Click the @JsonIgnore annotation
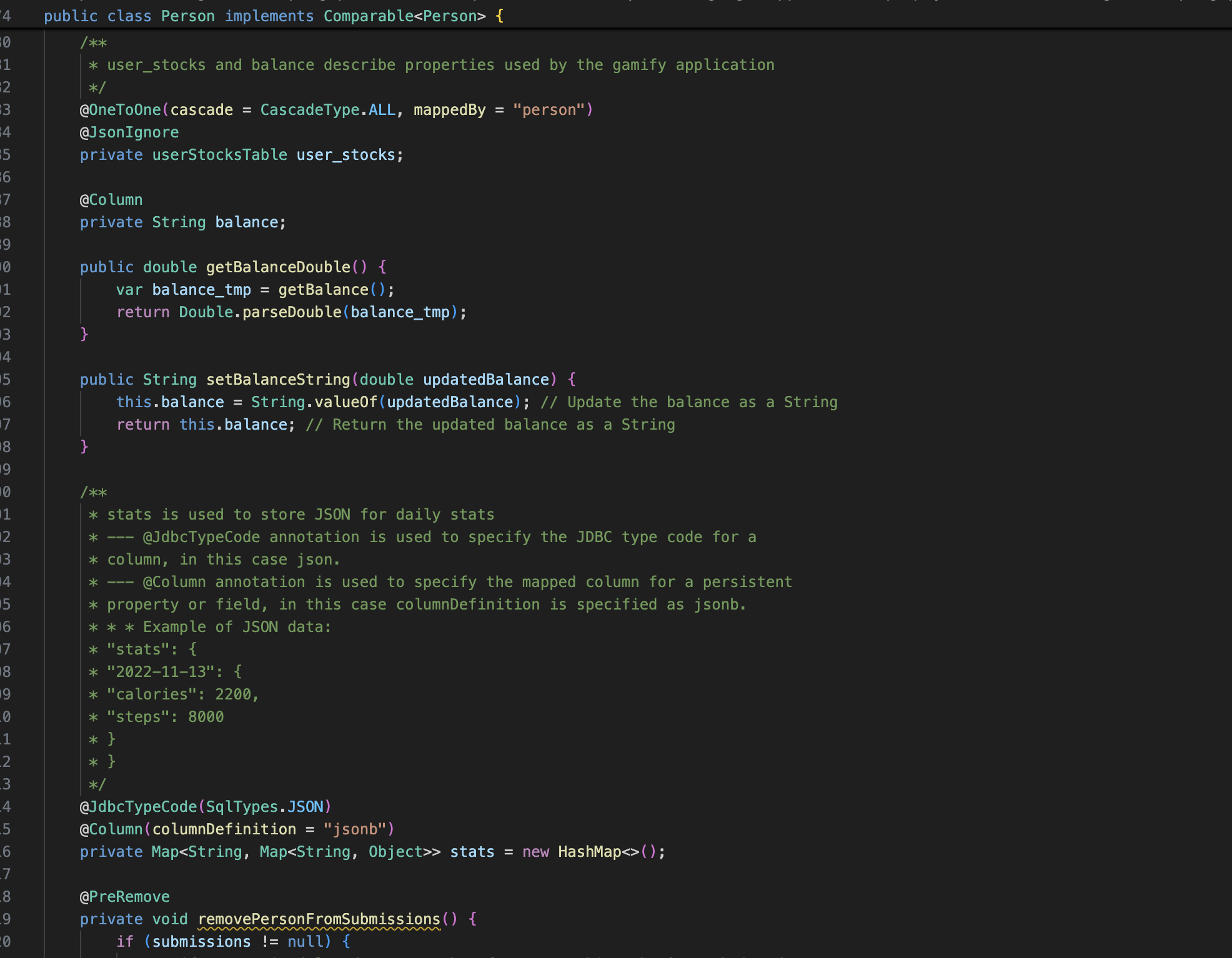1232x958 pixels. [x=129, y=132]
